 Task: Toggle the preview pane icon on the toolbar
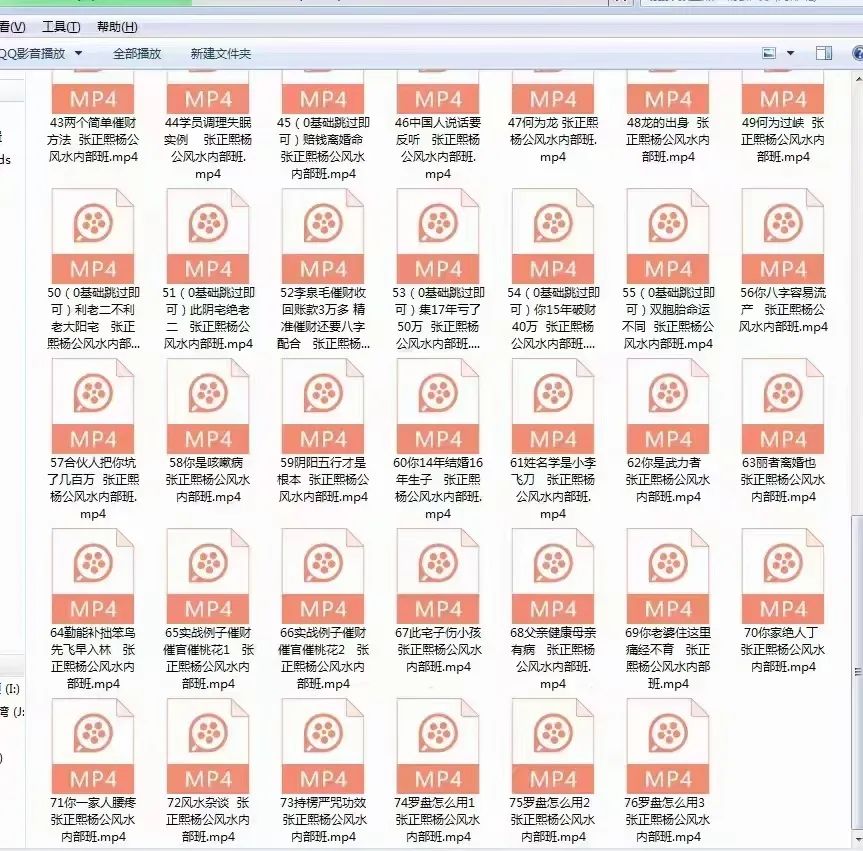(x=823, y=52)
